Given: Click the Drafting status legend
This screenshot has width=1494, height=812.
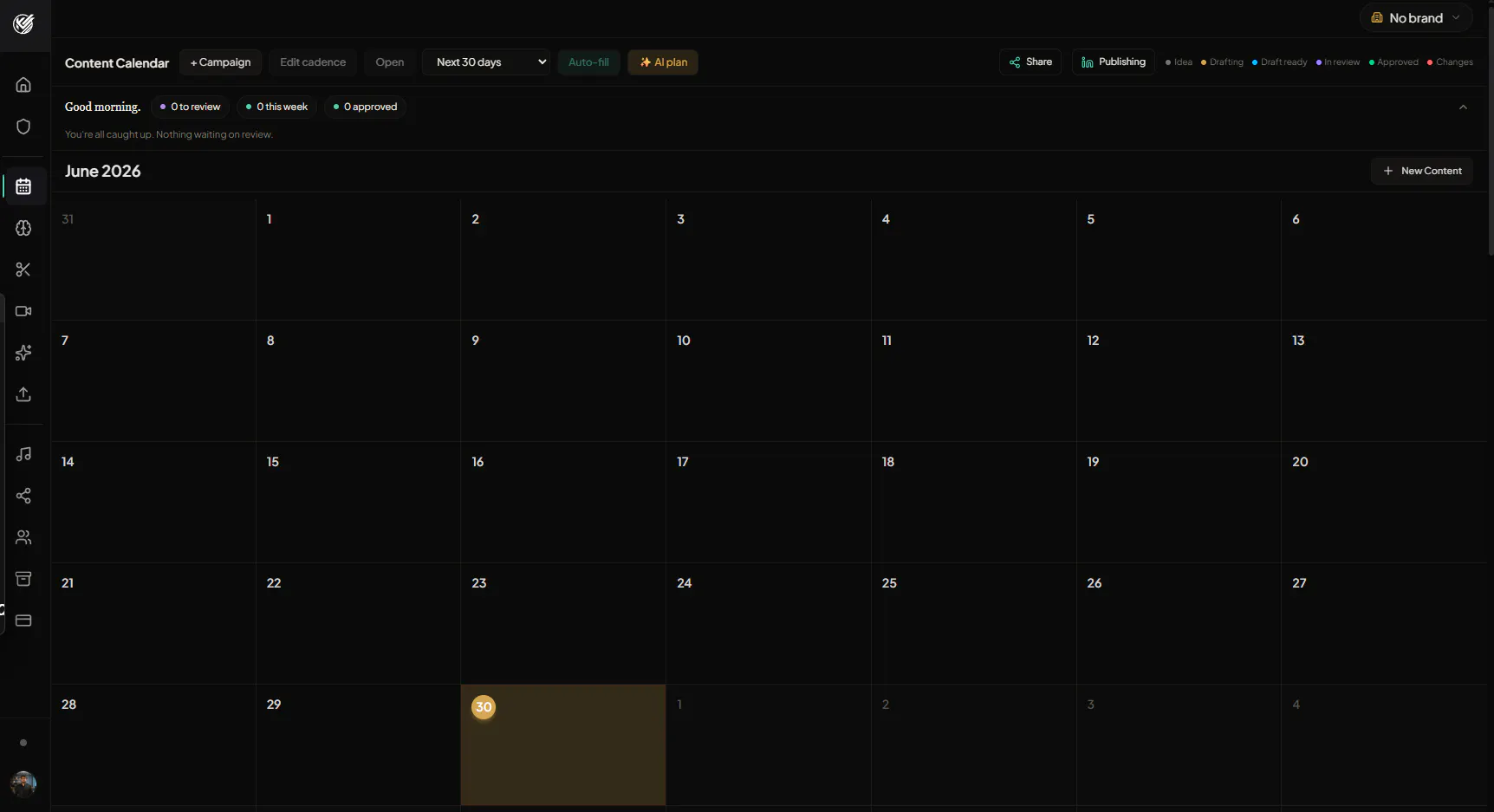Looking at the screenshot, I should pyautogui.click(x=1222, y=62).
